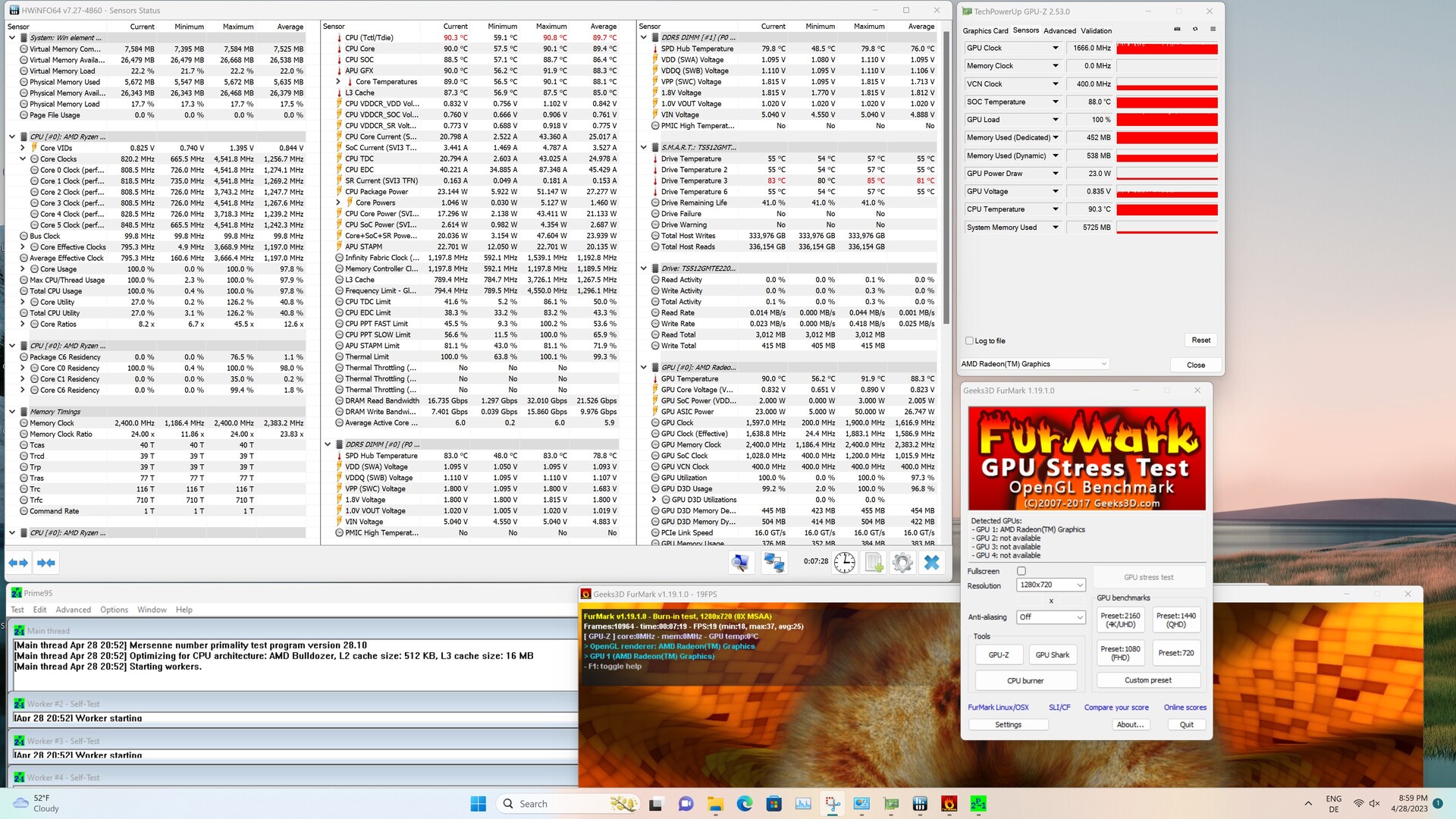Switch to GPU-Z taskbar icon
Viewport: 1456px width, 819px height.
[891, 804]
